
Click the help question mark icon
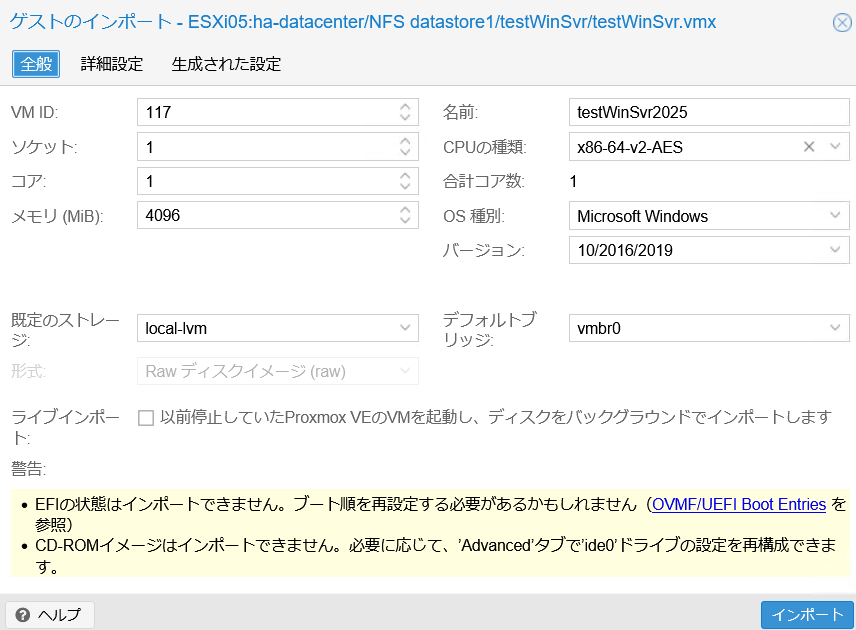23,614
